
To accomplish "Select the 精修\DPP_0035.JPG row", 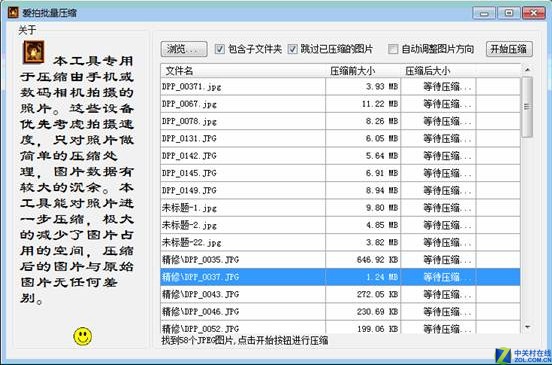I will pyautogui.click(x=340, y=259).
